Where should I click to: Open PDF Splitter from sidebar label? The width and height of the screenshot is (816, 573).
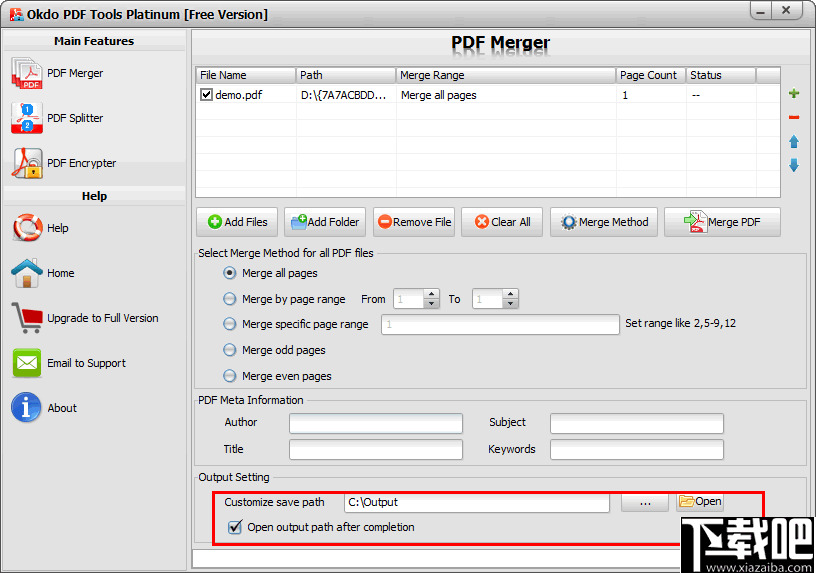click(x=75, y=118)
